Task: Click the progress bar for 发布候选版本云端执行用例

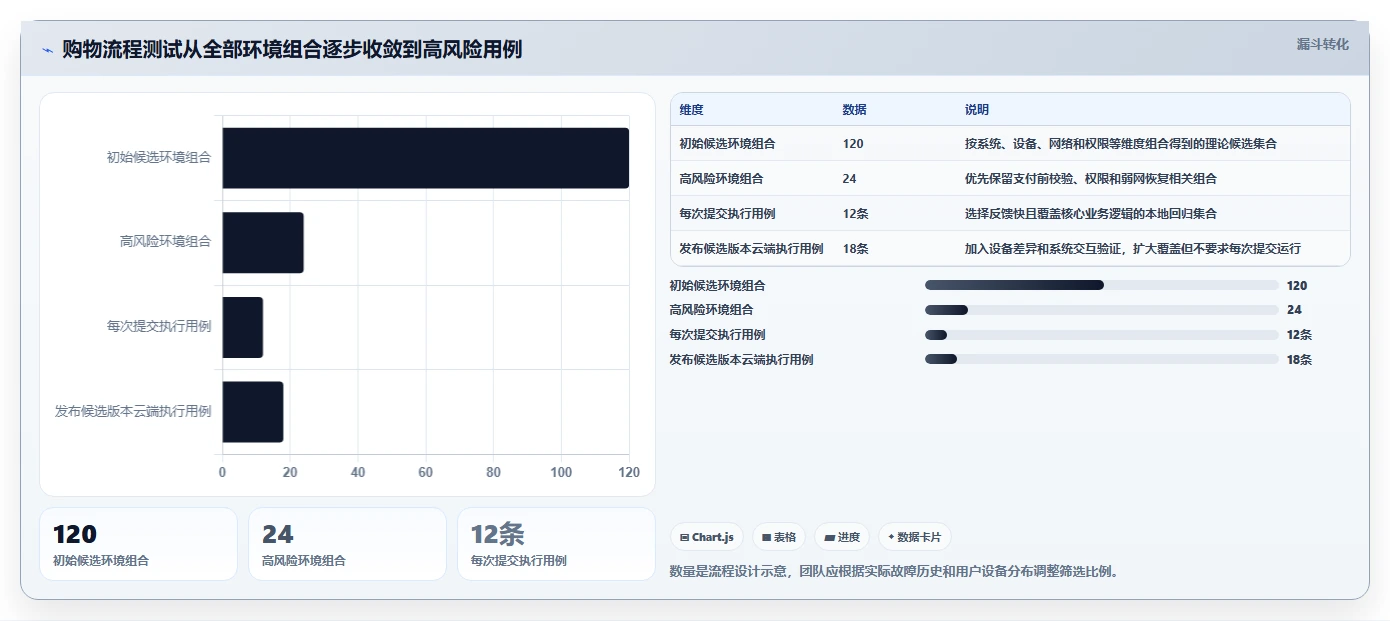Action: click(1102, 359)
